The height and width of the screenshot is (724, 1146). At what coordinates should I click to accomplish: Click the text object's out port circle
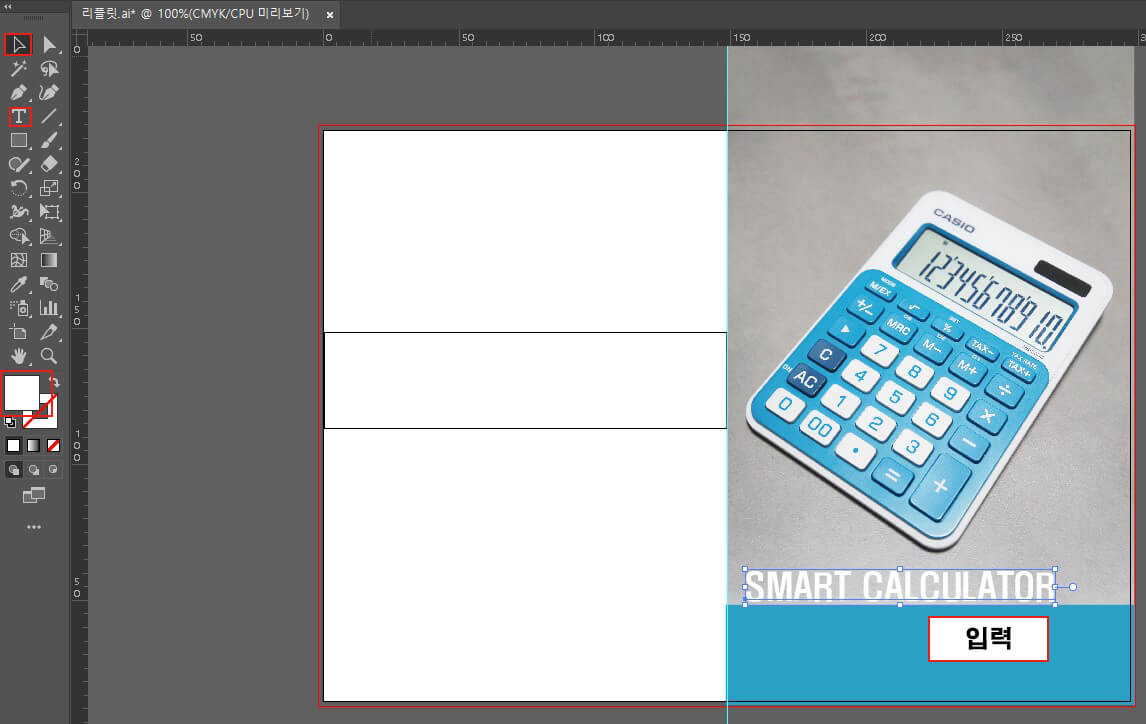pos(1073,587)
